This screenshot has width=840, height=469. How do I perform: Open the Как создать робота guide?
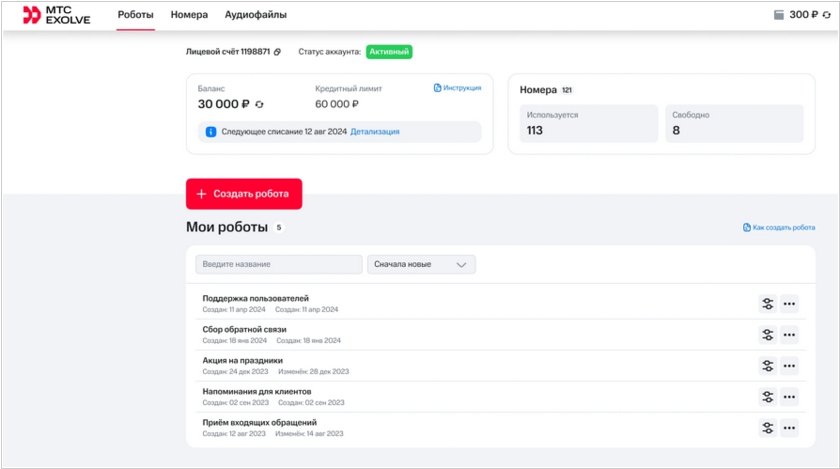[779, 228]
